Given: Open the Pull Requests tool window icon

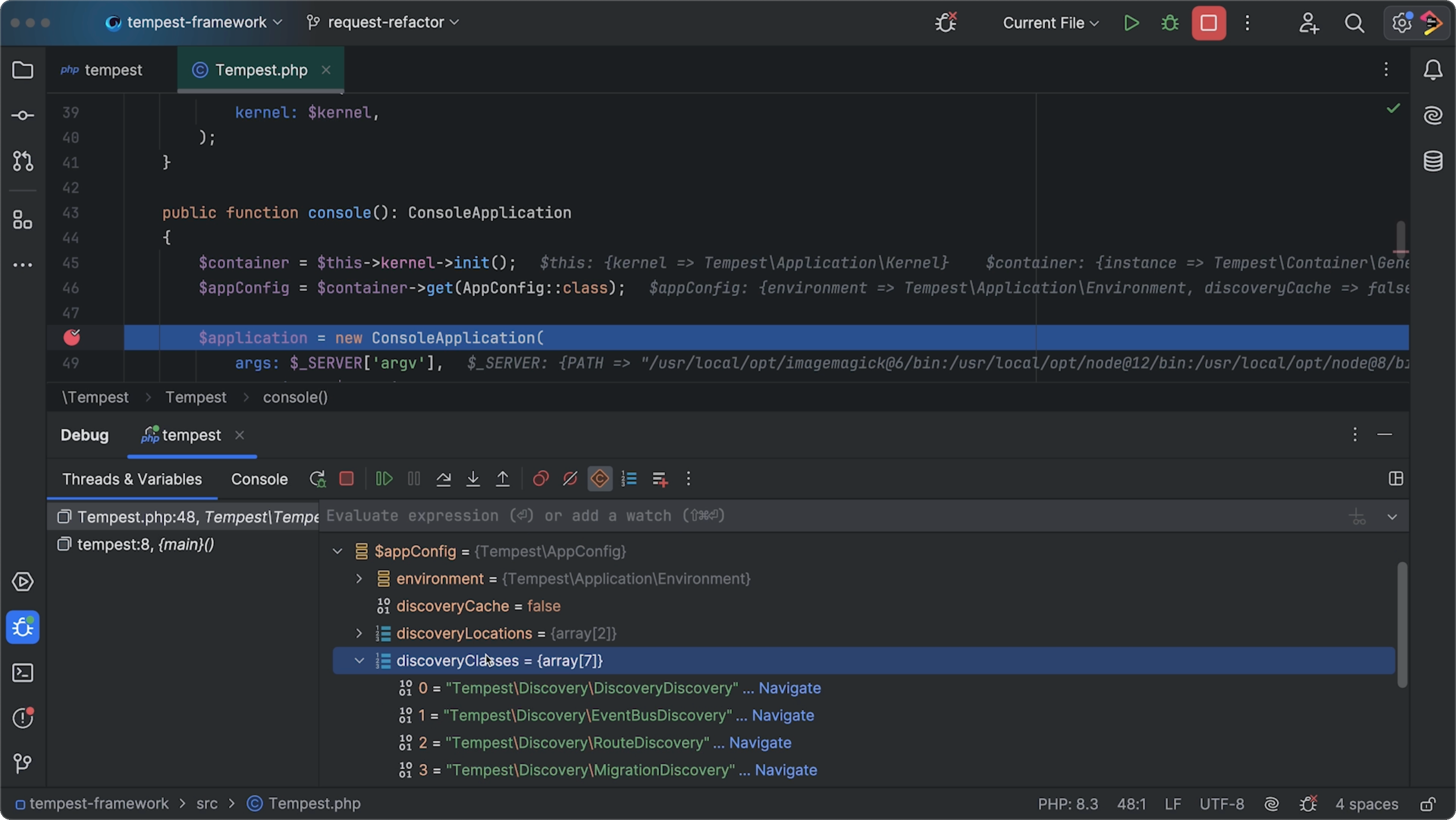Looking at the screenshot, I should click(x=23, y=161).
